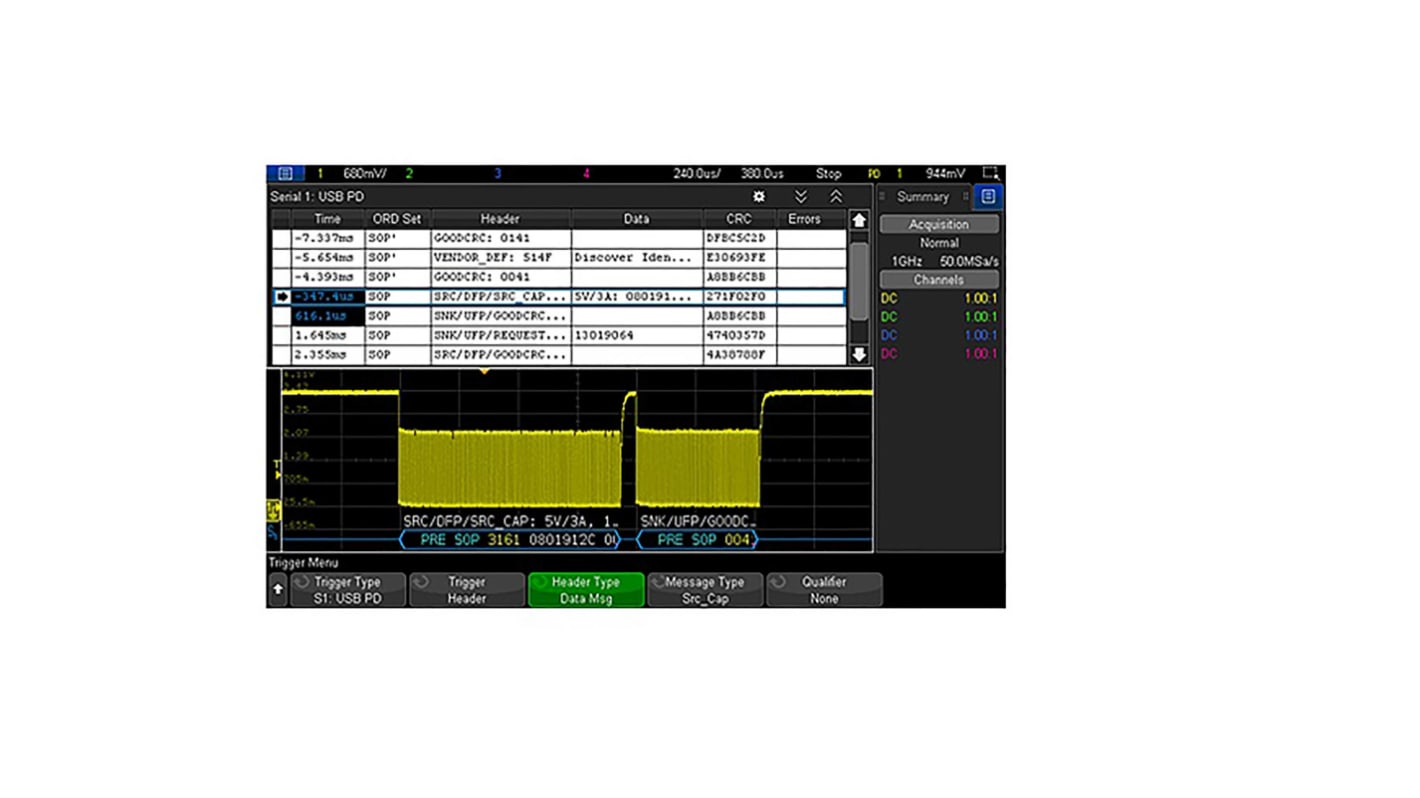Image resolution: width=1420 pixels, height=798 pixels.
Task: Select the blue channel 3 indicator
Action: click(x=497, y=174)
